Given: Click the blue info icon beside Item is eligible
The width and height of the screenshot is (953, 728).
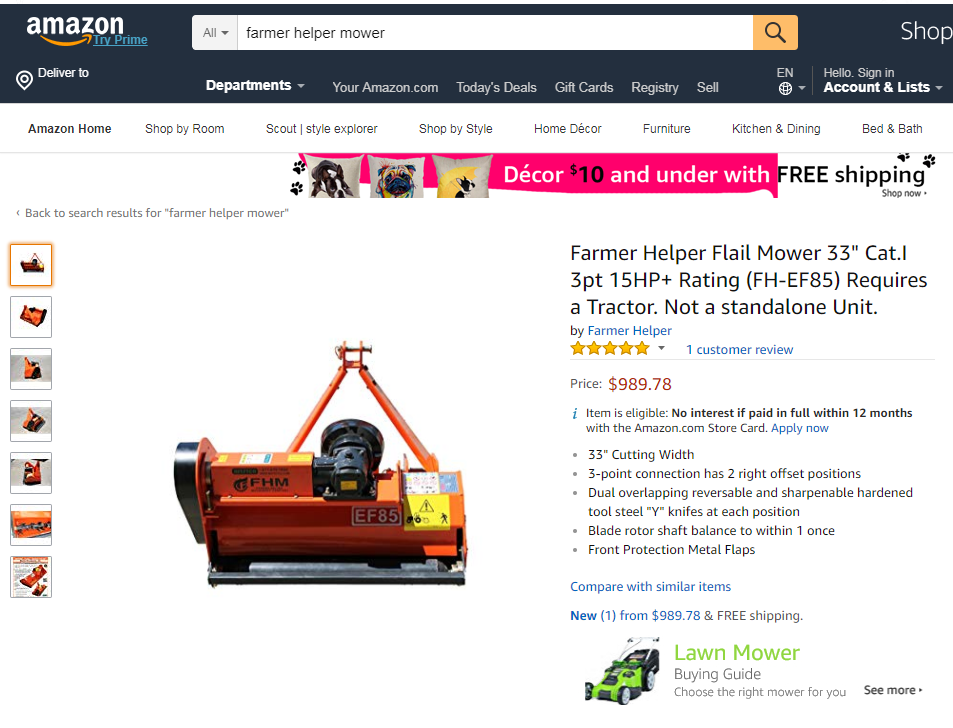Looking at the screenshot, I should pyautogui.click(x=575, y=414).
